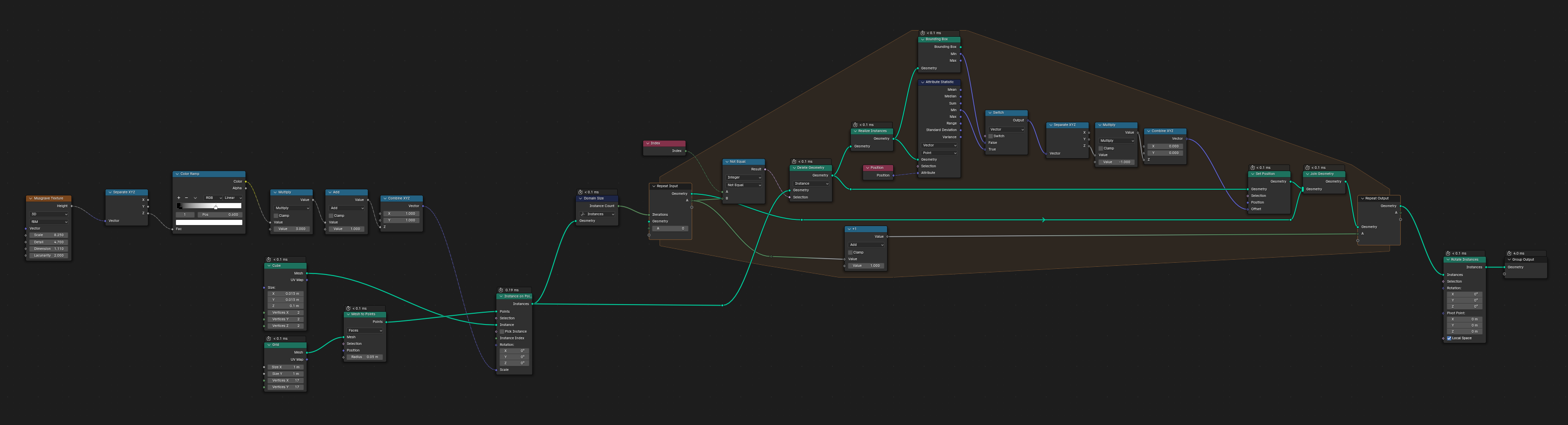The height and width of the screenshot is (425, 1568).
Task: Click the timing clock icon above Grid node
Action: 269,339
